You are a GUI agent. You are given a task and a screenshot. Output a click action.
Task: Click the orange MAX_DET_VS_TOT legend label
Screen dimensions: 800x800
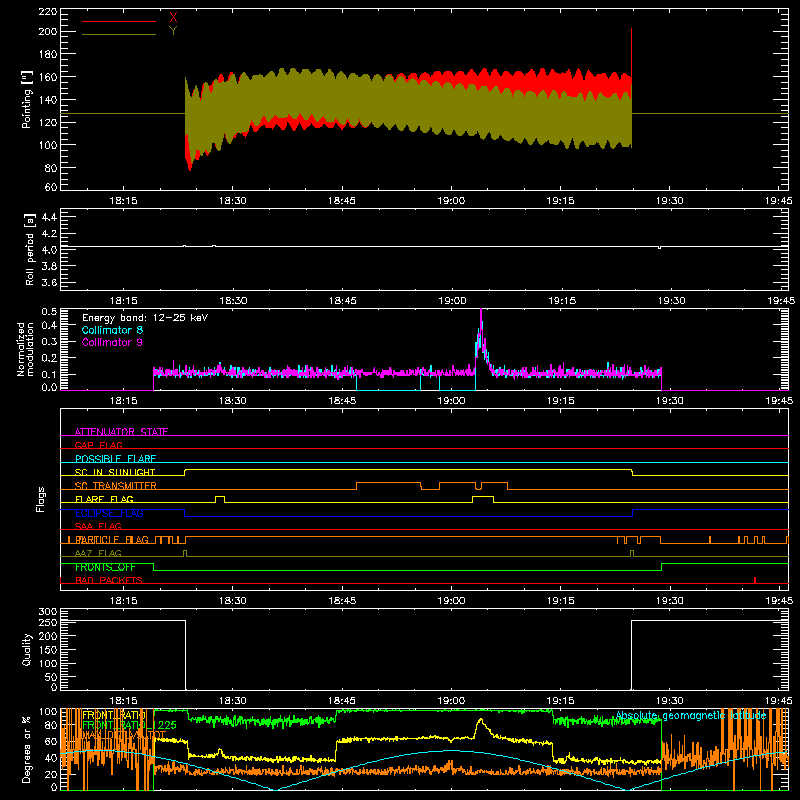(x=124, y=735)
